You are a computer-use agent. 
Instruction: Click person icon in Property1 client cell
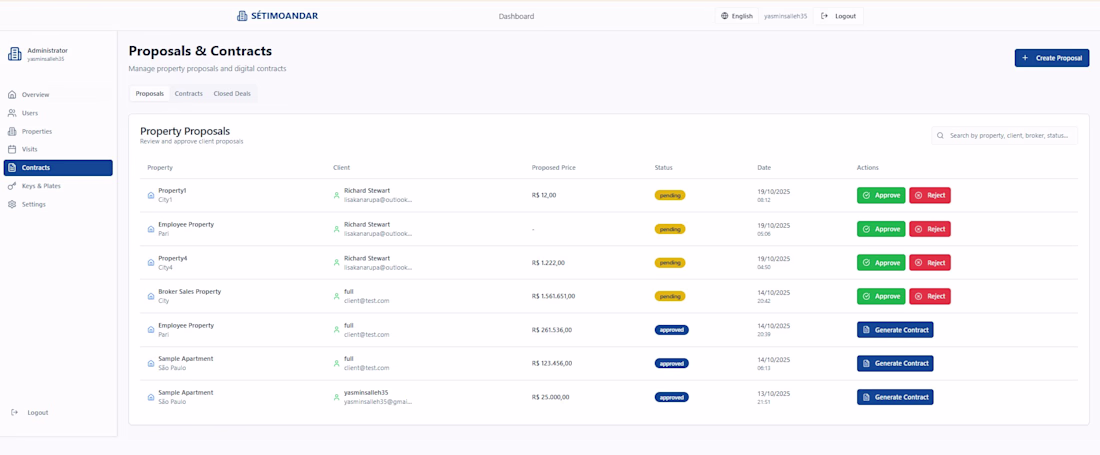(x=337, y=196)
